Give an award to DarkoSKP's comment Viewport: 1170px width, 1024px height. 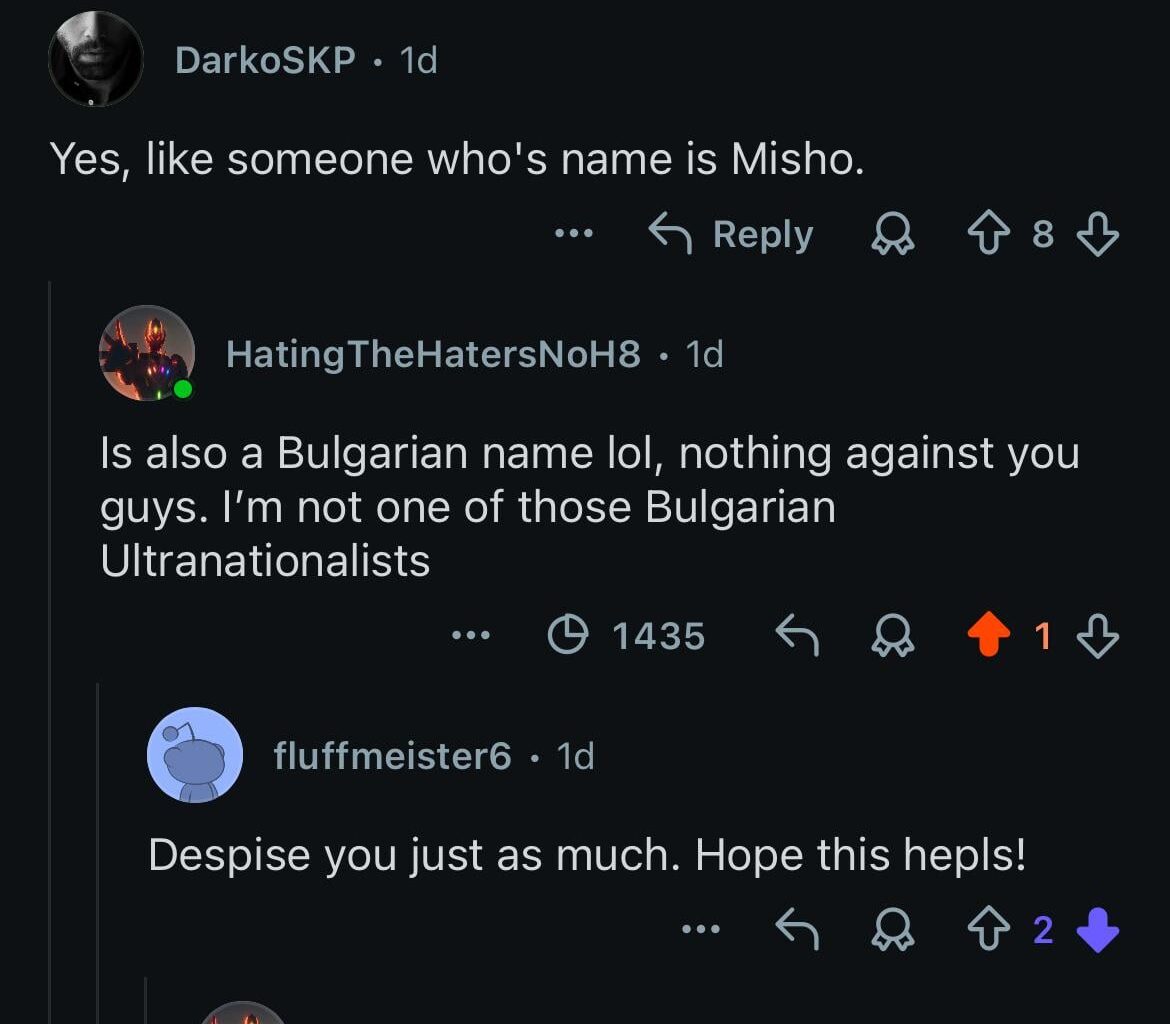(x=893, y=234)
